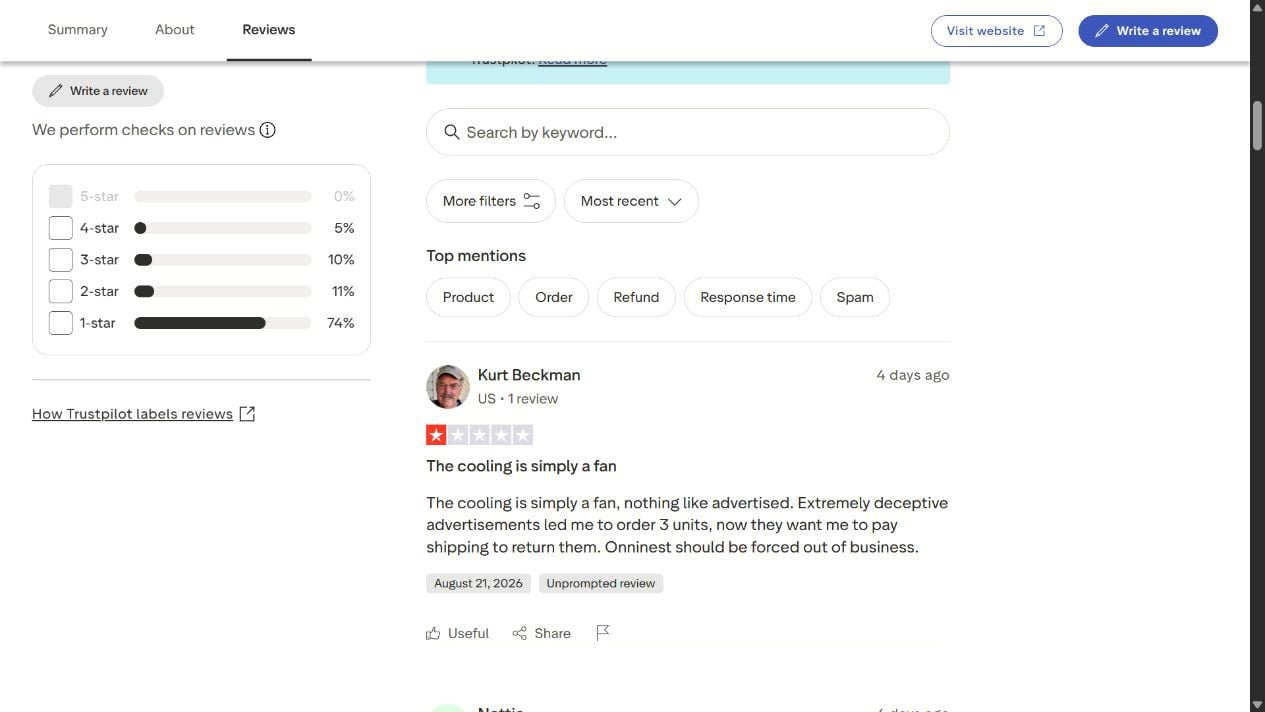This screenshot has height=712, width=1265.
Task: Click the flag icon to report Kurt's review
Action: pos(603,633)
